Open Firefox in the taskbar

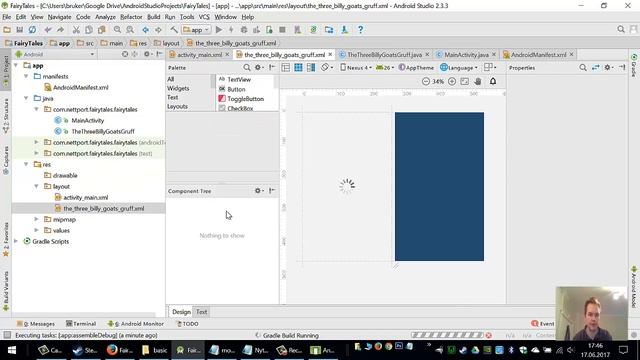(x=120, y=350)
